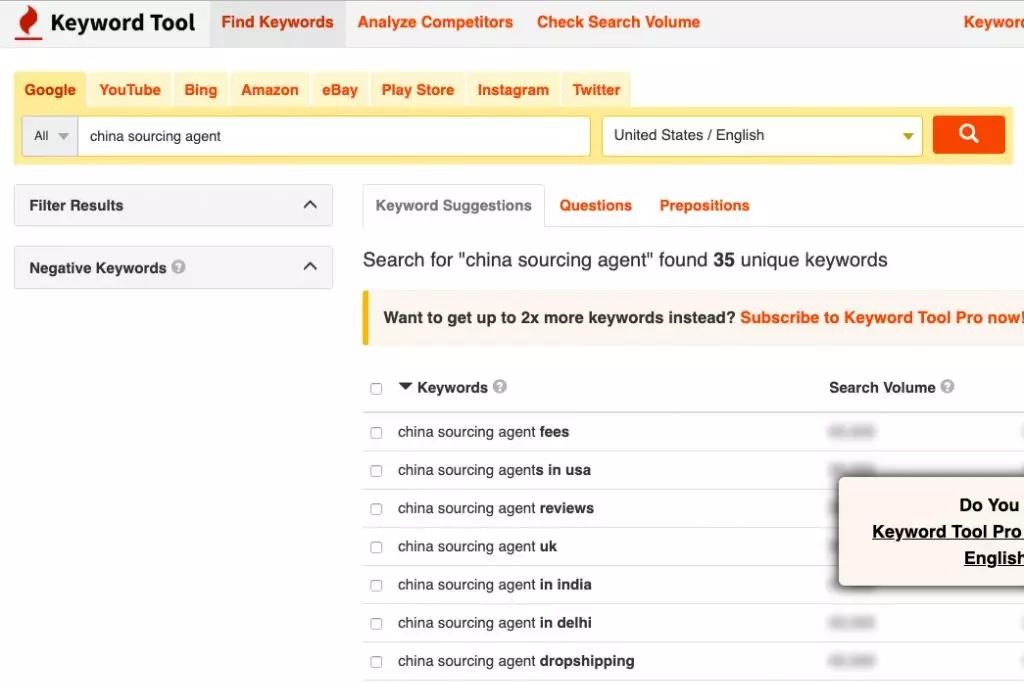Check the select-all keywords checkbox
The height and width of the screenshot is (683, 1024).
pyautogui.click(x=376, y=388)
